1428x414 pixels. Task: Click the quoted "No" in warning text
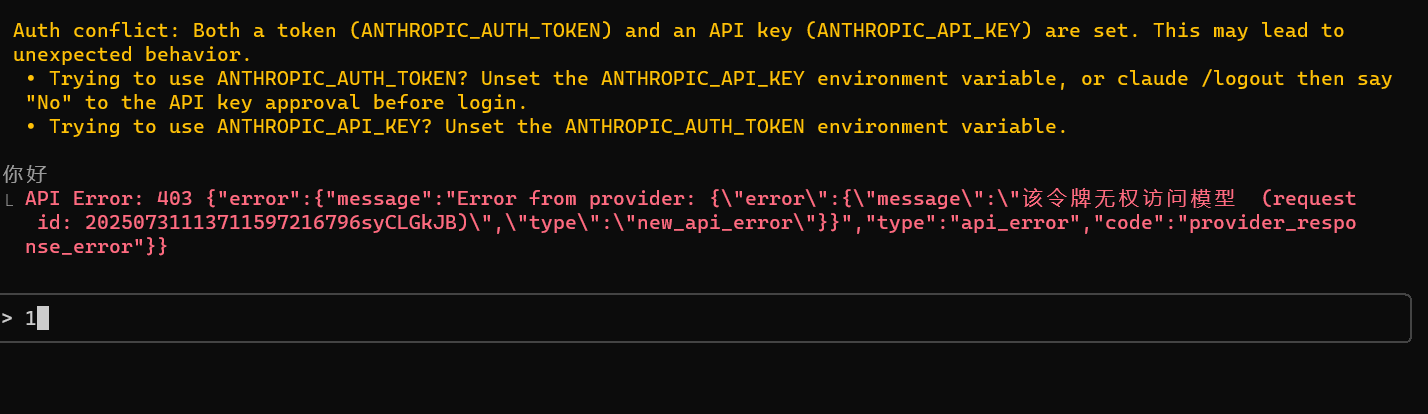[49, 103]
